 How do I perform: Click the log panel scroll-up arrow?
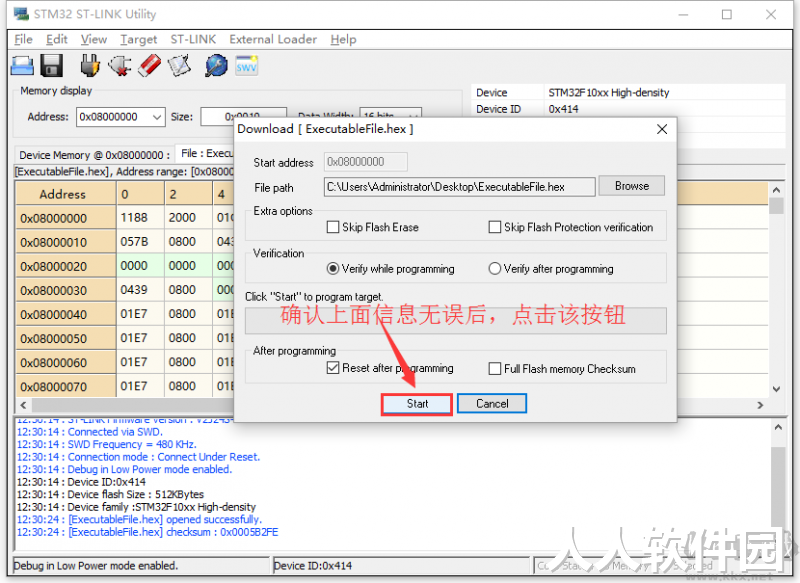(778, 427)
